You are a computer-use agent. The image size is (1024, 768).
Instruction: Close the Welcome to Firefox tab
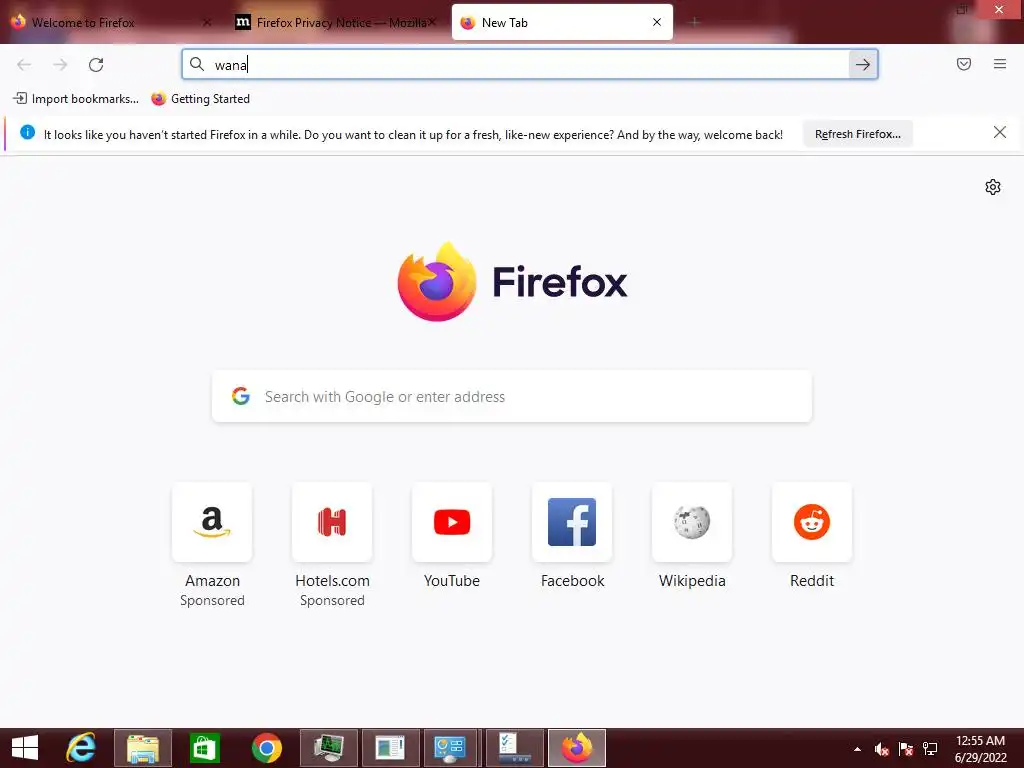(207, 22)
